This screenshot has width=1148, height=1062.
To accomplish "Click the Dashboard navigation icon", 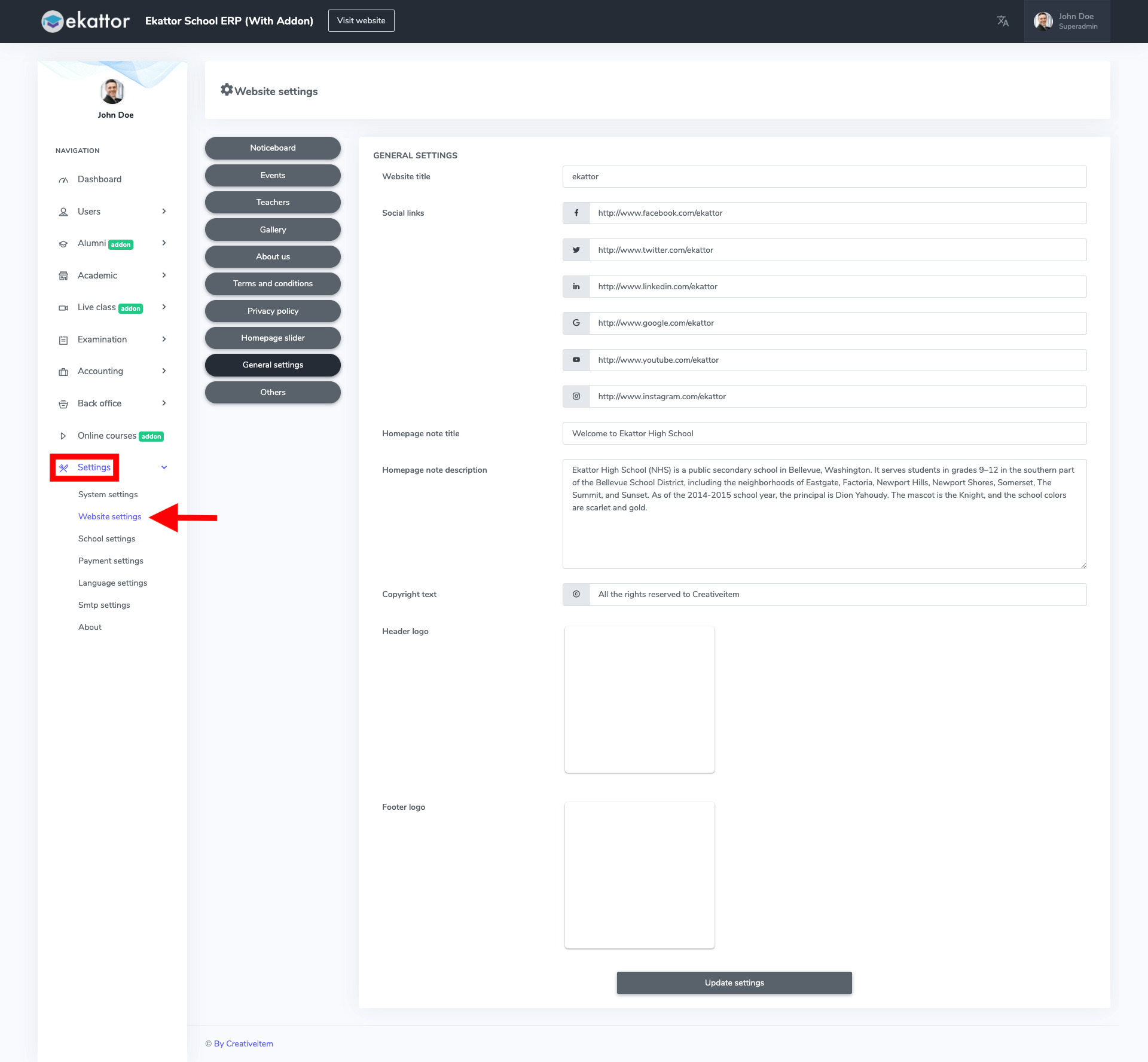I will (63, 179).
